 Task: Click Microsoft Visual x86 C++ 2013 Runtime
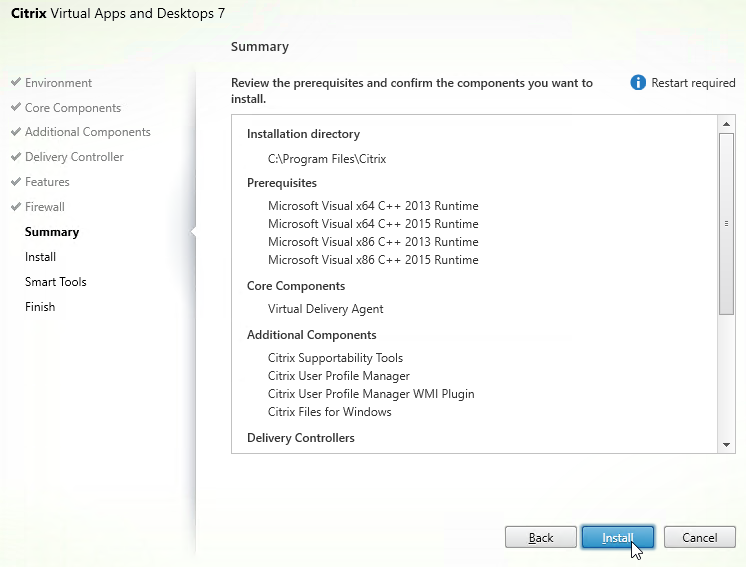373,242
